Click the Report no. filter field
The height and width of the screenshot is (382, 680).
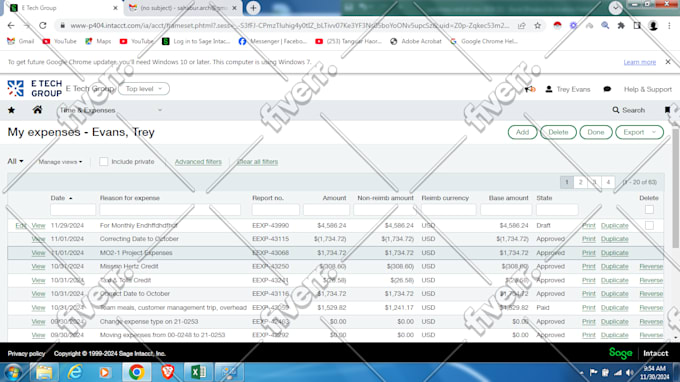275,210
